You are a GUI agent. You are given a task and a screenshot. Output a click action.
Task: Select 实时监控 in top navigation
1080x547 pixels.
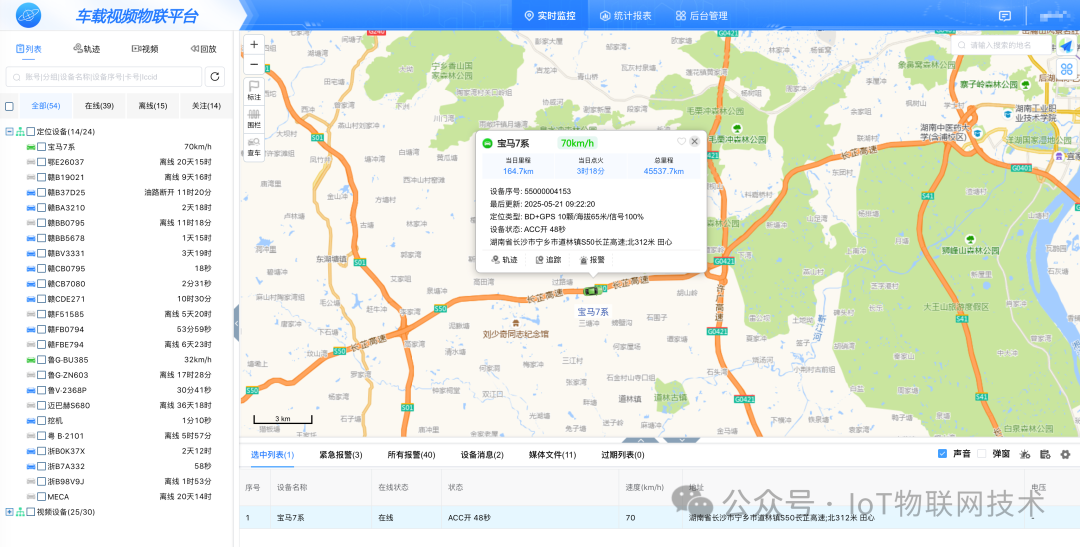pos(550,16)
